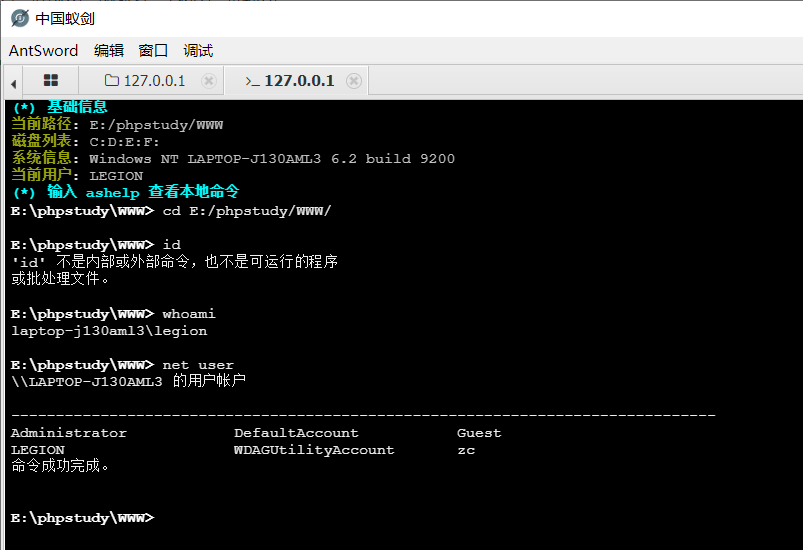Viewport: 803px width, 550px height.
Task: Click current path E:/phpstudy/WWW text
Action: (156, 125)
